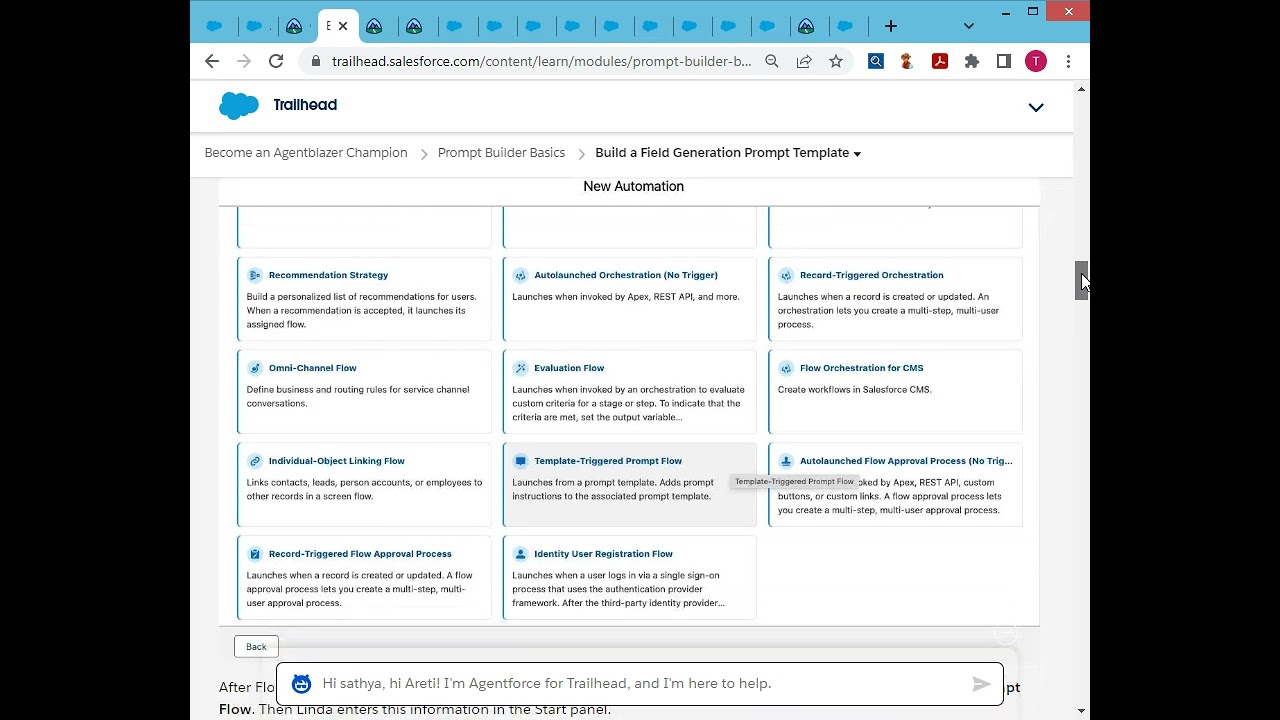Click text 'Launches when invoked by Apex, REST API, and more.'
The image size is (1280, 720).
click(626, 297)
